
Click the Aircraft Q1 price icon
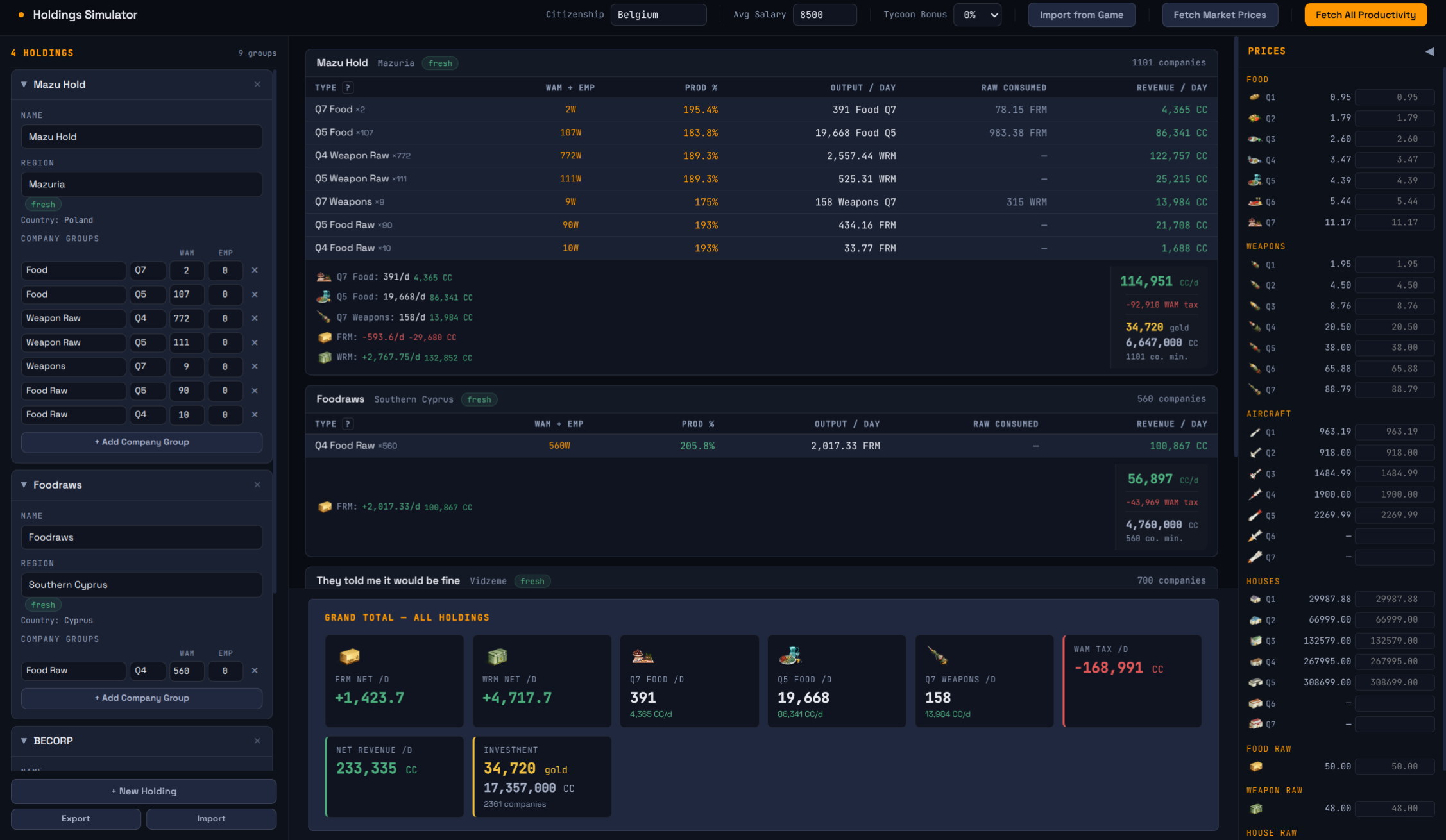tap(1254, 432)
